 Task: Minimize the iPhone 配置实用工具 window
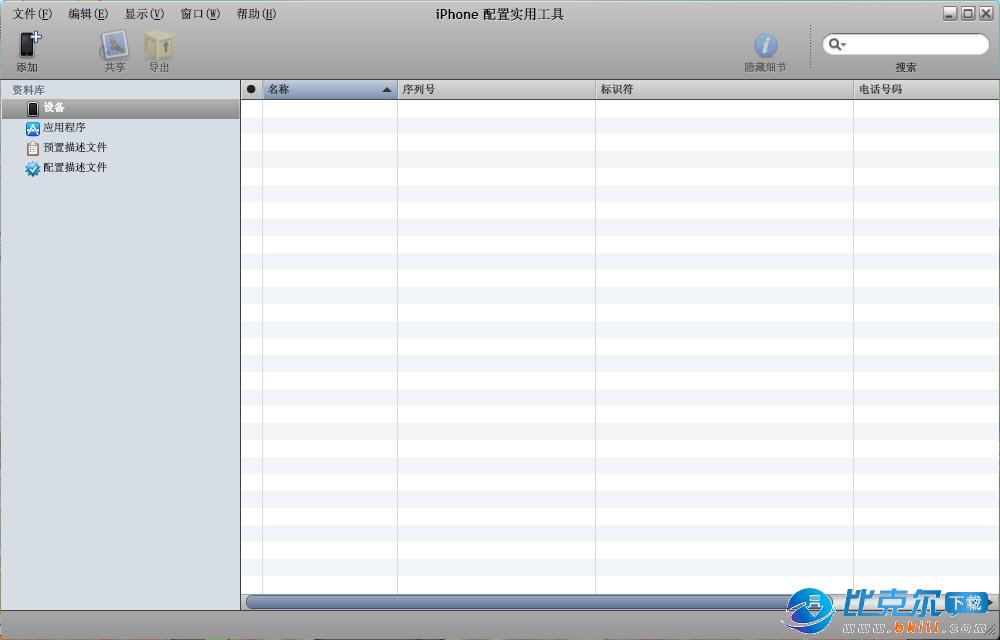point(950,13)
